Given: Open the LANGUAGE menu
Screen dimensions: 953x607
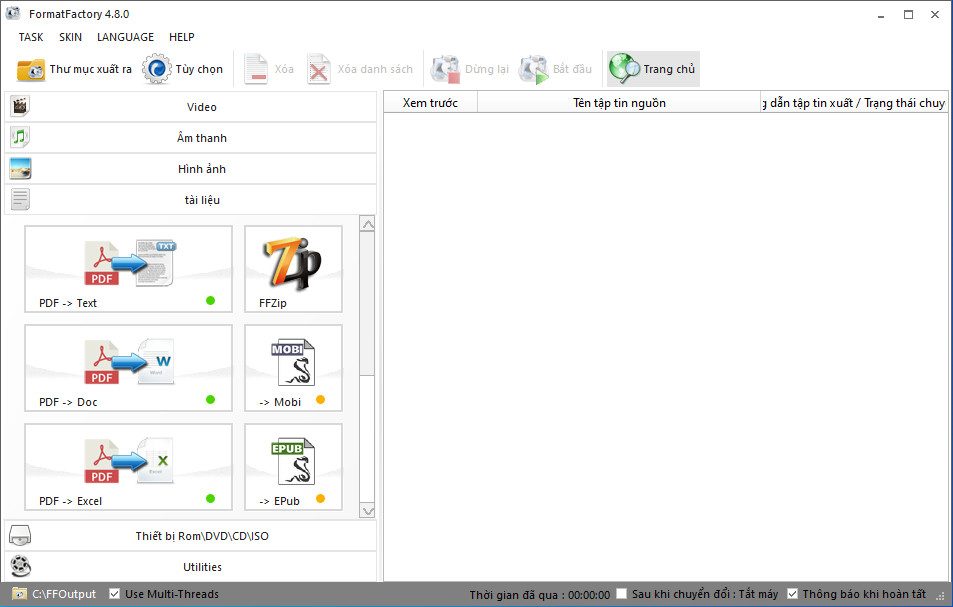Looking at the screenshot, I should point(125,37).
